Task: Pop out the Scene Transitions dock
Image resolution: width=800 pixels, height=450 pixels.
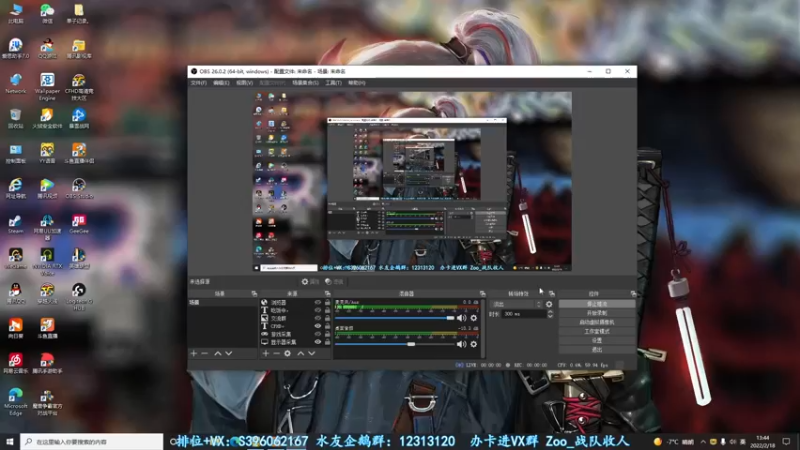Action: (x=552, y=294)
